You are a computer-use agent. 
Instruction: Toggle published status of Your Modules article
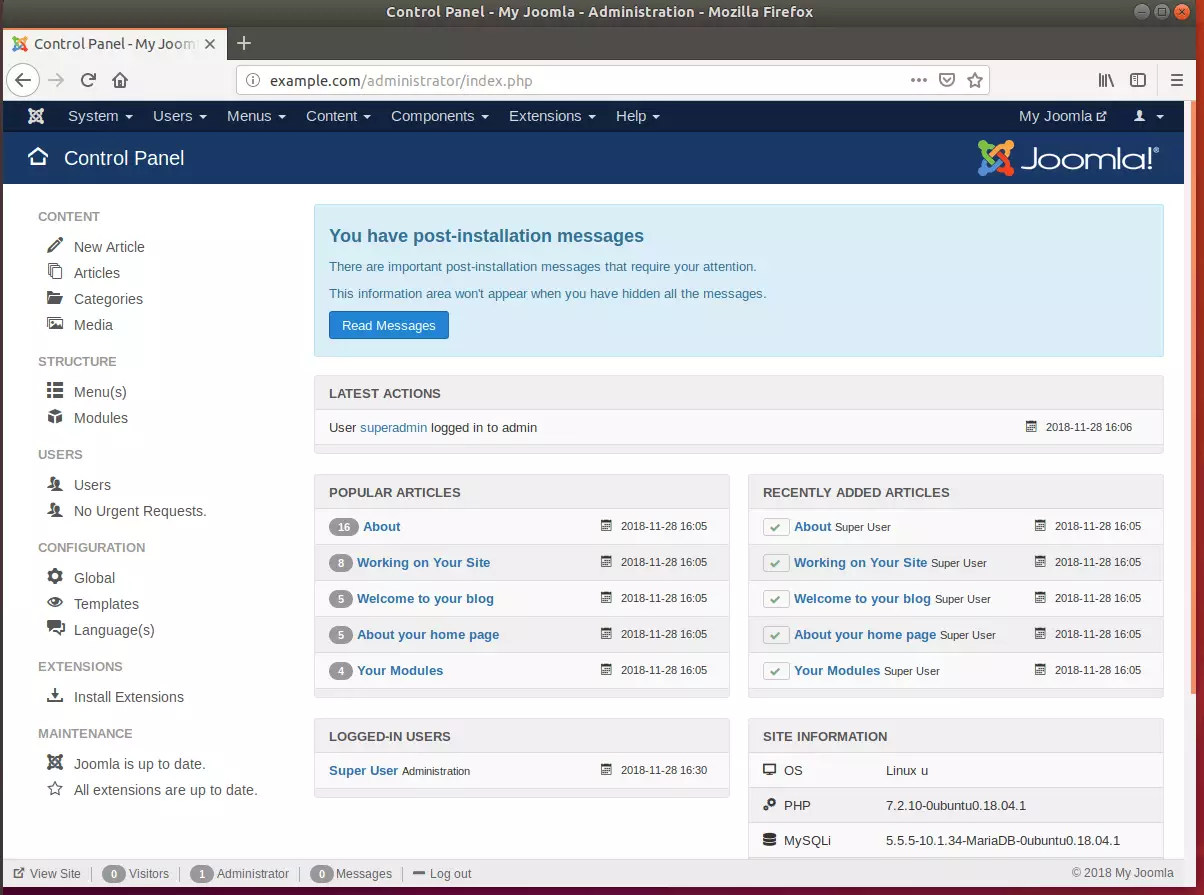coord(776,671)
